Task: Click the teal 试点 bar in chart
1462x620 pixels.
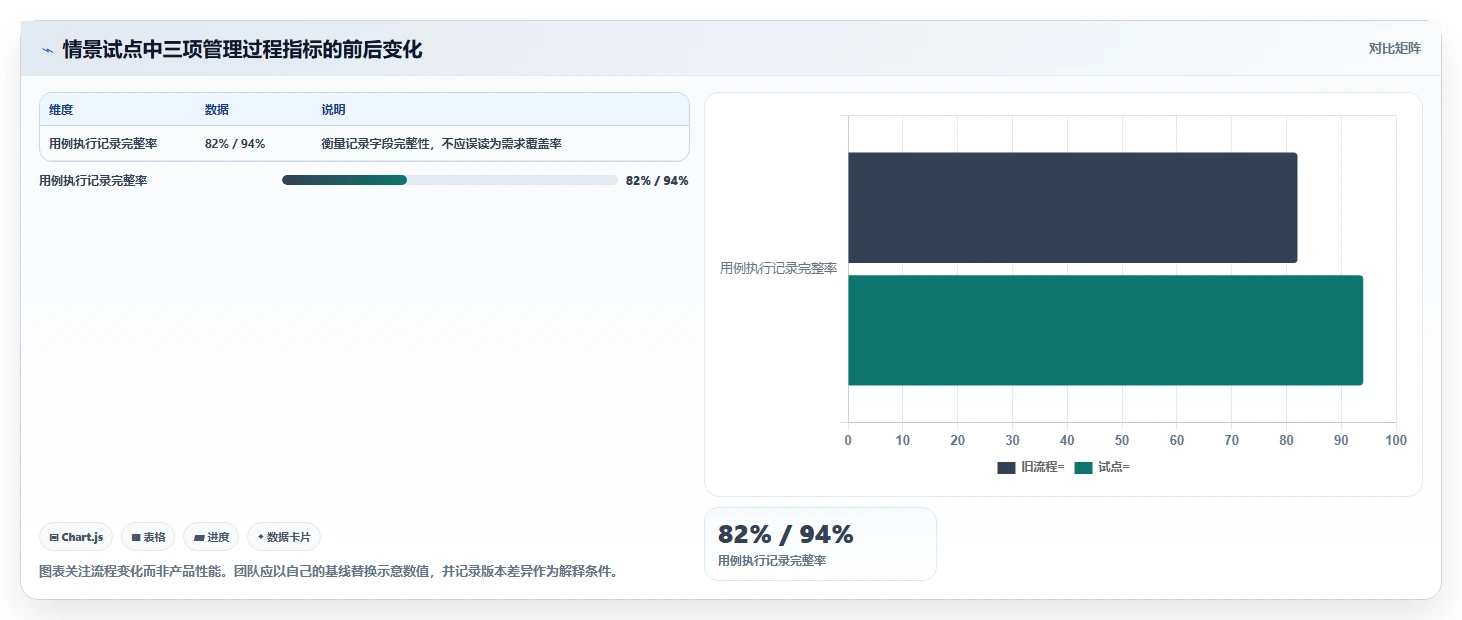Action: (x=1105, y=330)
